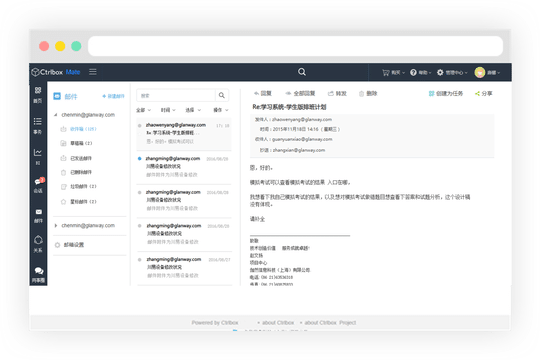Open the 首页 home icon in sidebar
This screenshot has width=540, height=360.
point(38,91)
